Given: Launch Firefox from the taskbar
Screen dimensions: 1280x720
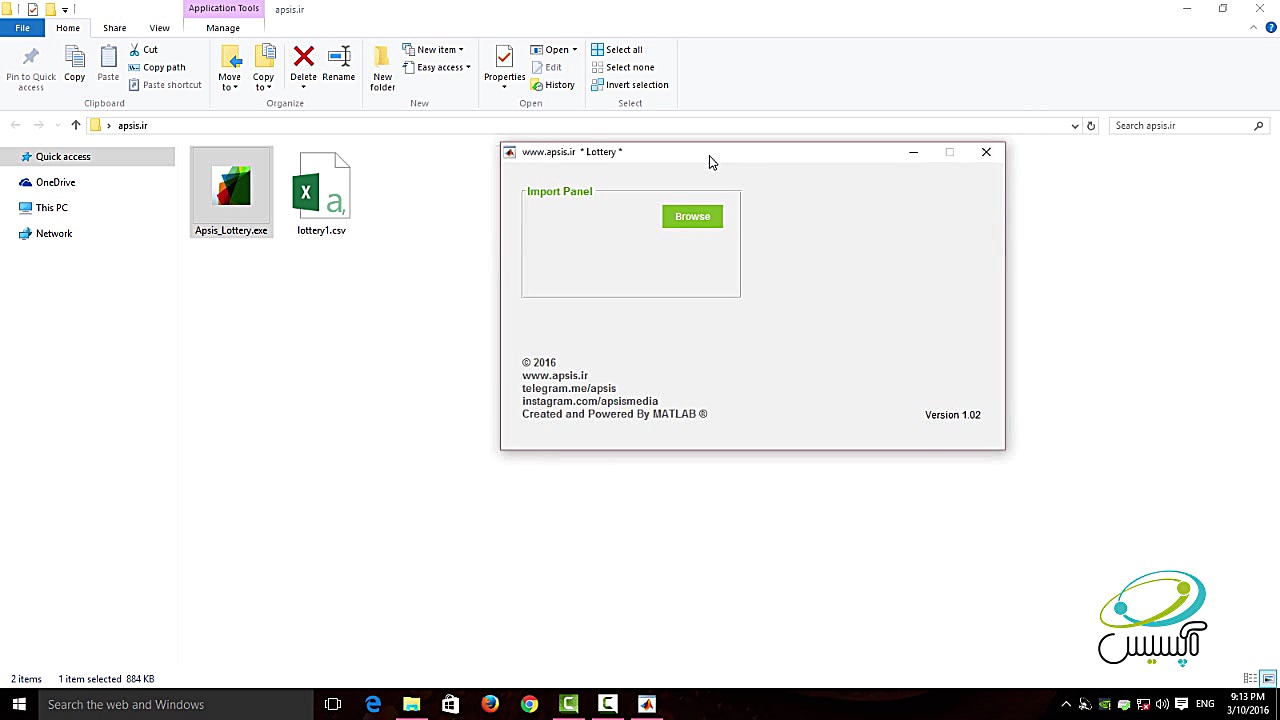Looking at the screenshot, I should click(490, 704).
